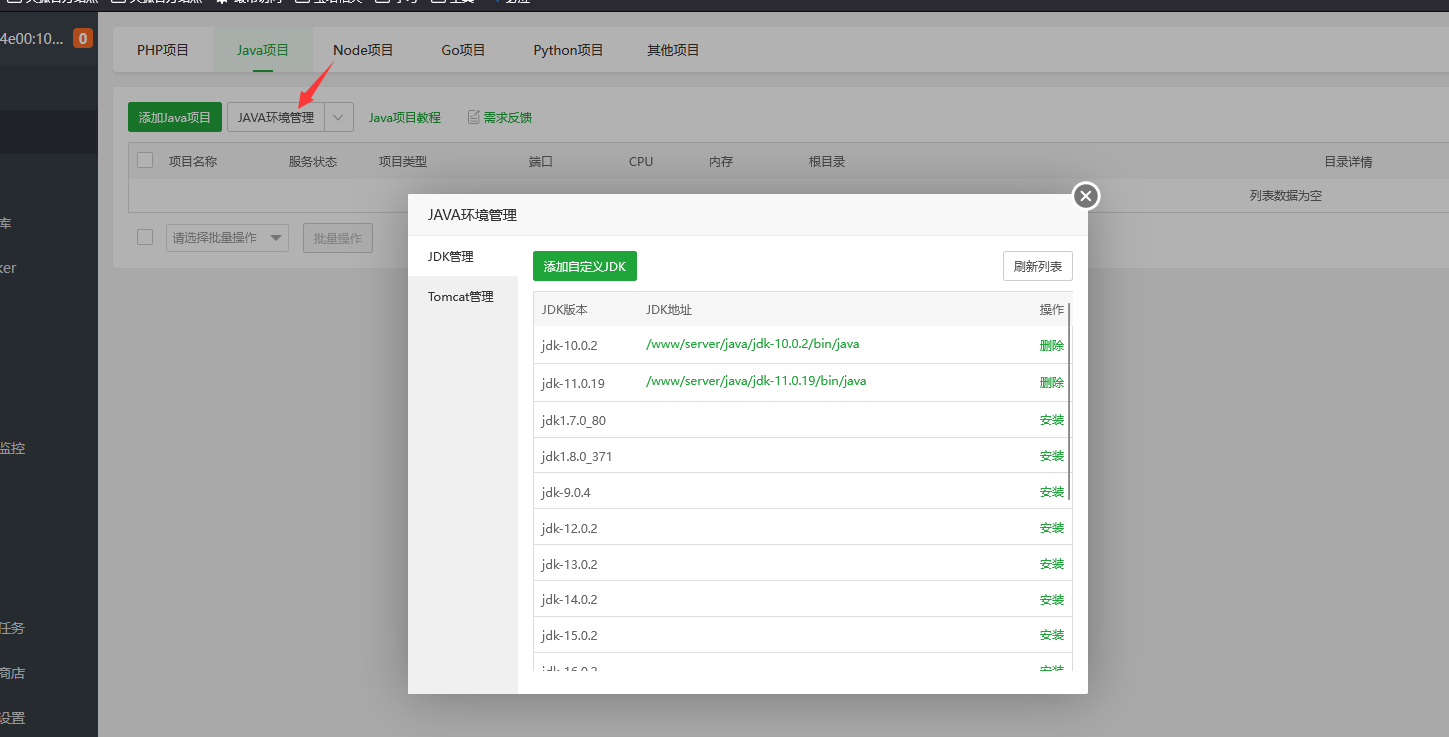Open the JAVA环境管理 dropdown arrow
The height and width of the screenshot is (737, 1449).
point(339,117)
